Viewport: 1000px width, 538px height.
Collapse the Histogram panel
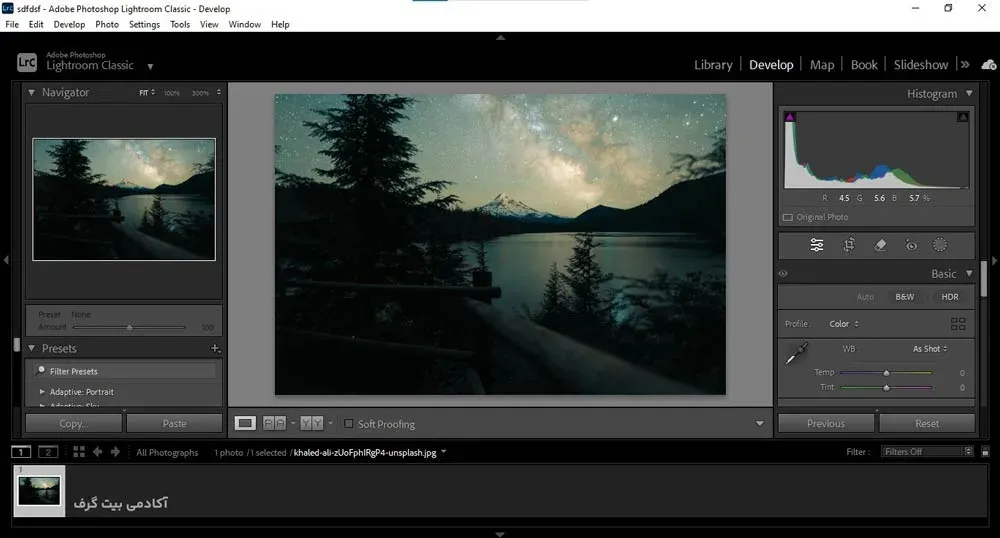[969, 94]
